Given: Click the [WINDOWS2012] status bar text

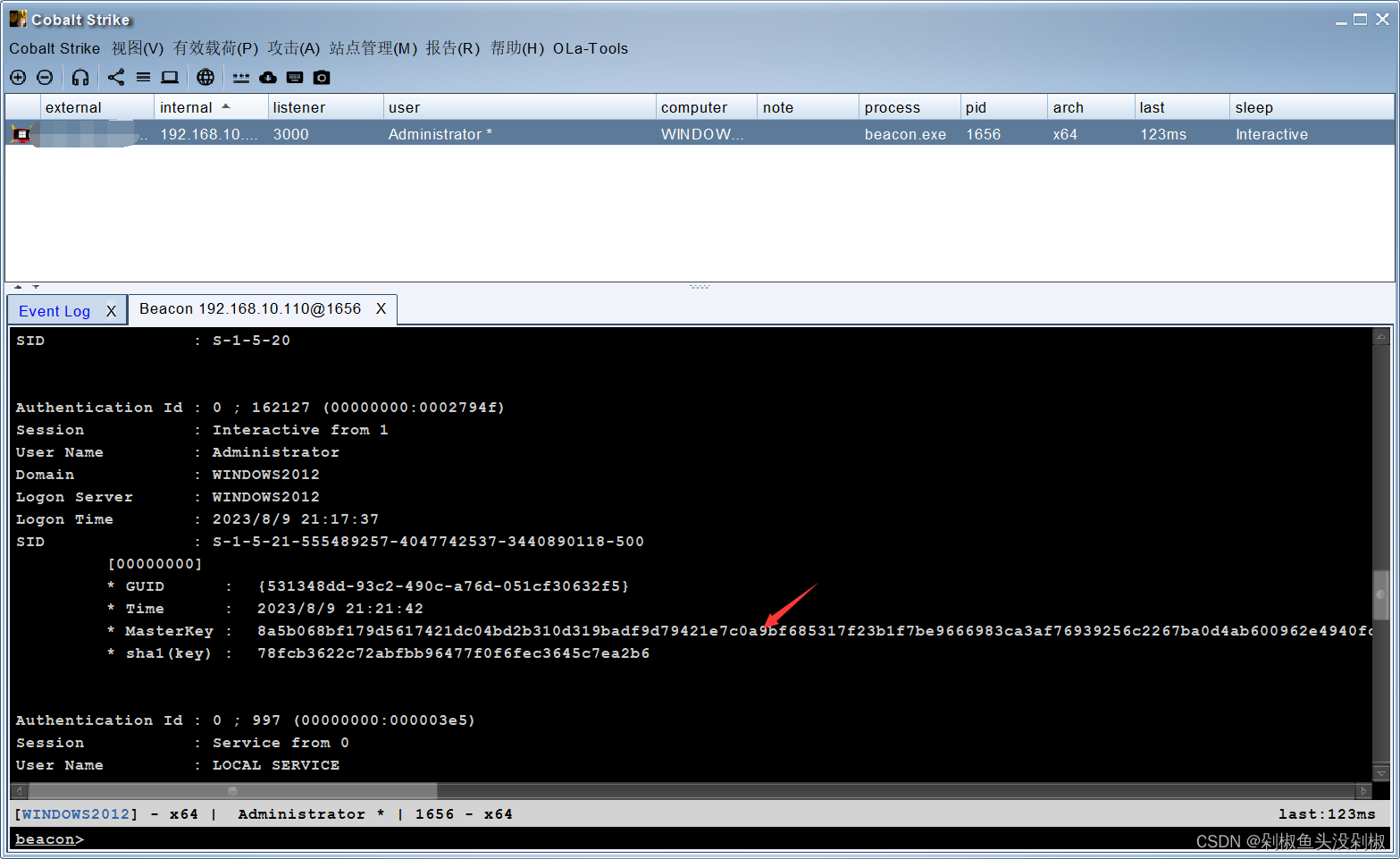Looking at the screenshot, I should (76, 814).
